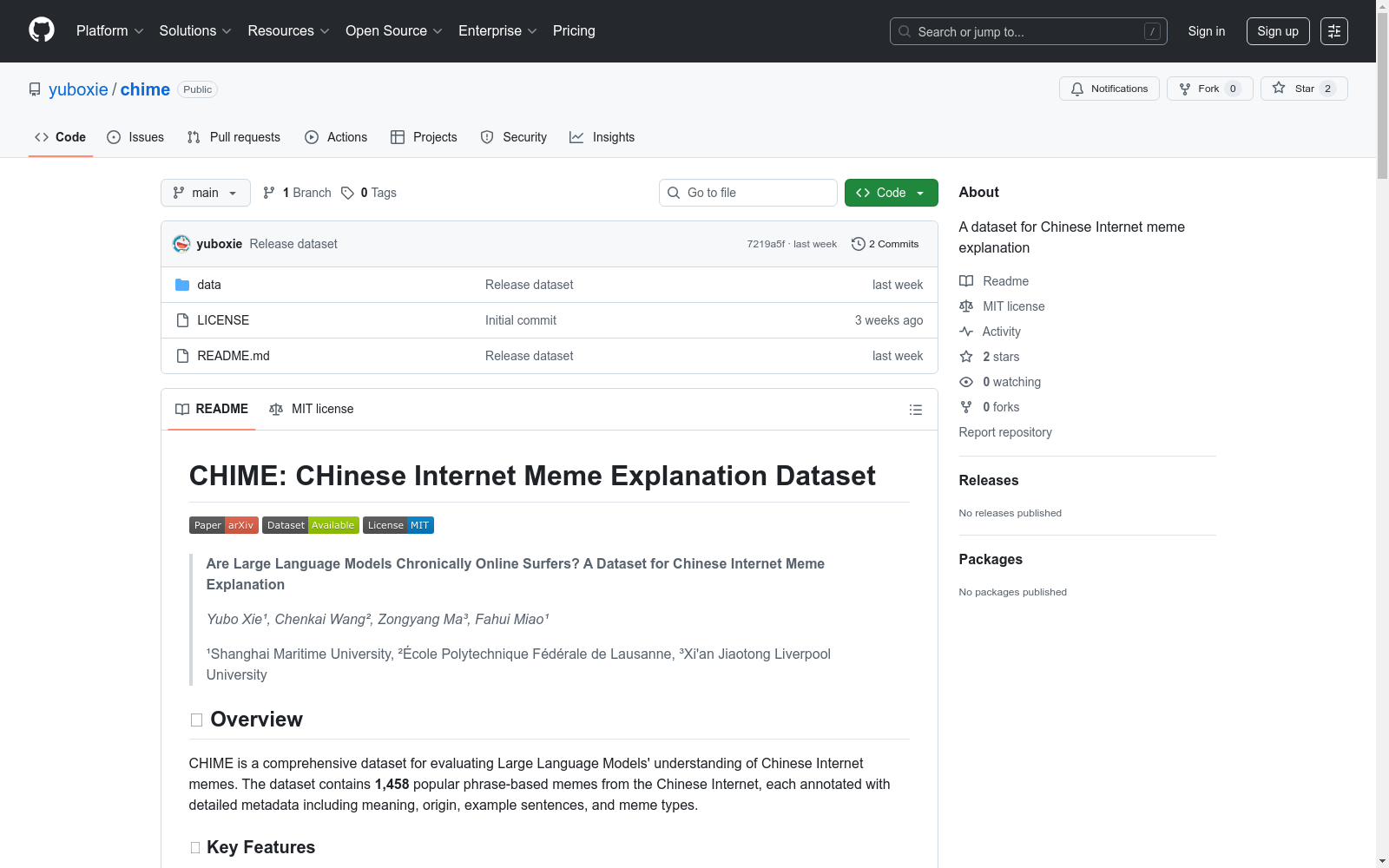Open the README outline list icon
This screenshot has width=1389, height=868.
pos(916,410)
